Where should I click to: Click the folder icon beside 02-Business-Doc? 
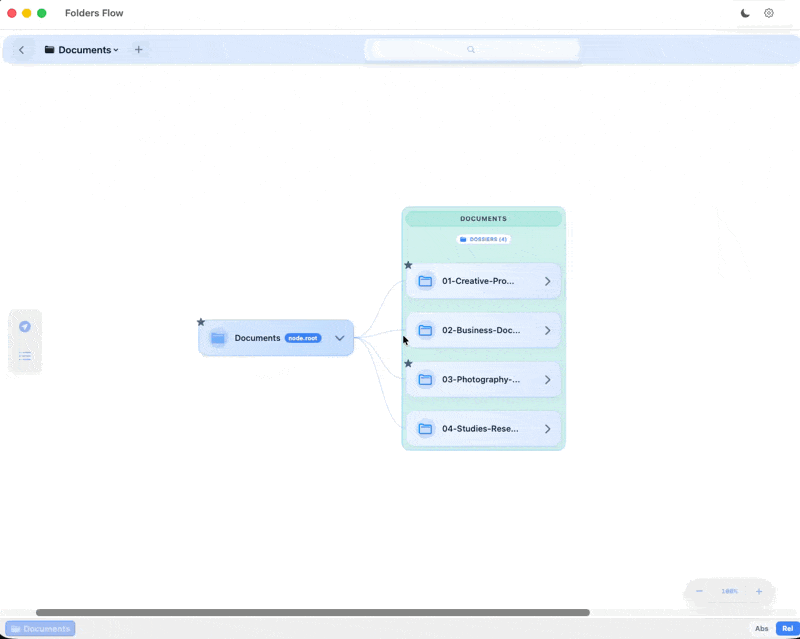coord(426,330)
